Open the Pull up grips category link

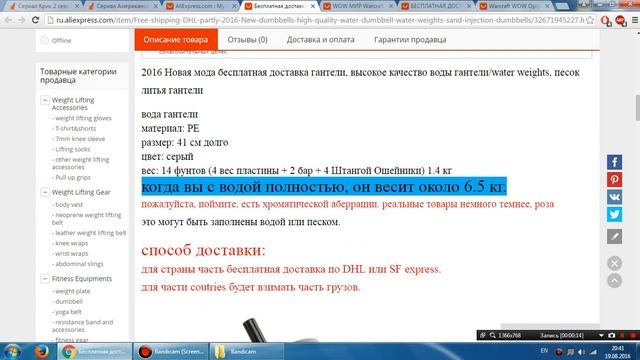pos(73,177)
